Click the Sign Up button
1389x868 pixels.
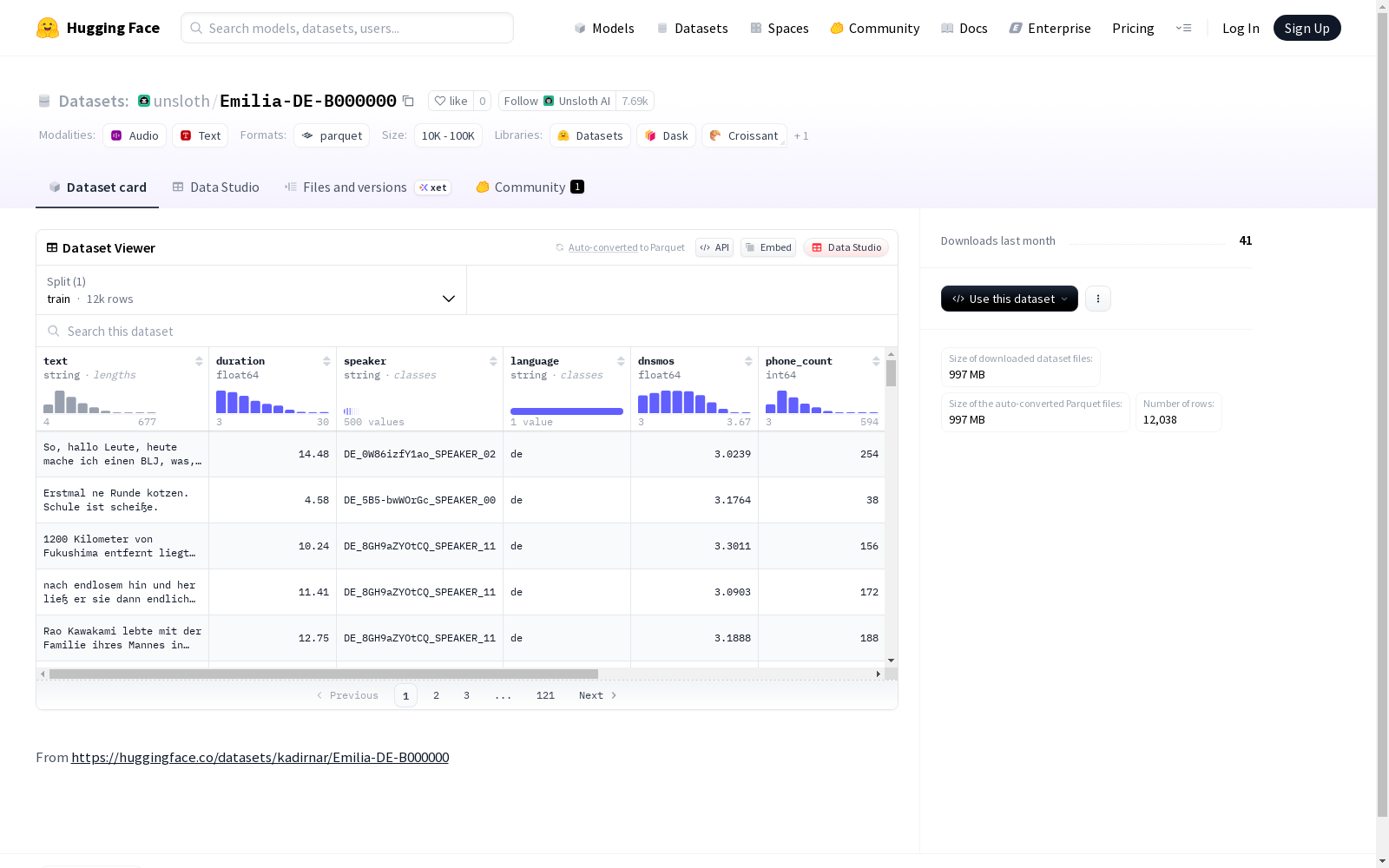(x=1307, y=28)
